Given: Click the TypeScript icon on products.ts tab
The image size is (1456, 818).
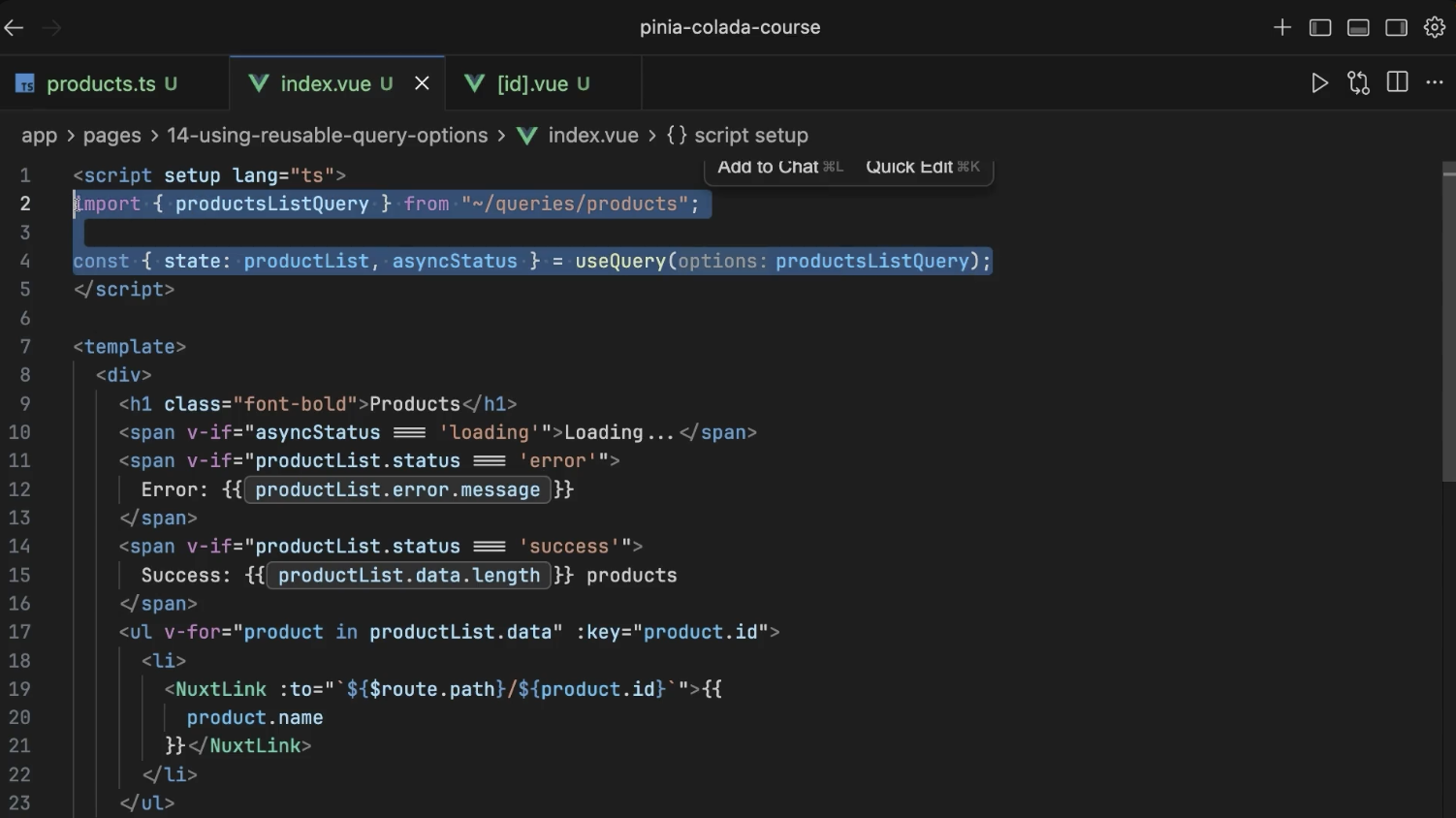Looking at the screenshot, I should click(x=25, y=84).
